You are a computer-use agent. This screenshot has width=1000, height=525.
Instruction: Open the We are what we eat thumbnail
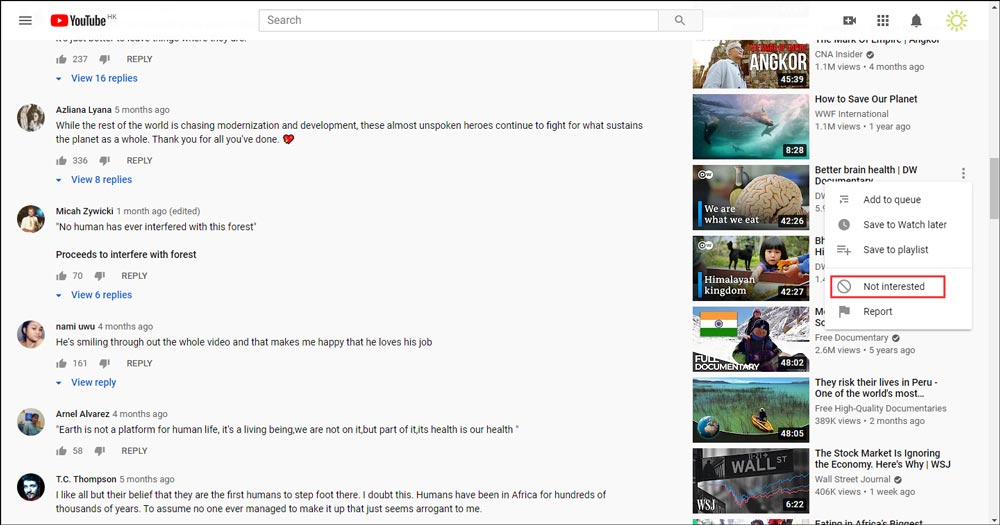pyautogui.click(x=751, y=197)
